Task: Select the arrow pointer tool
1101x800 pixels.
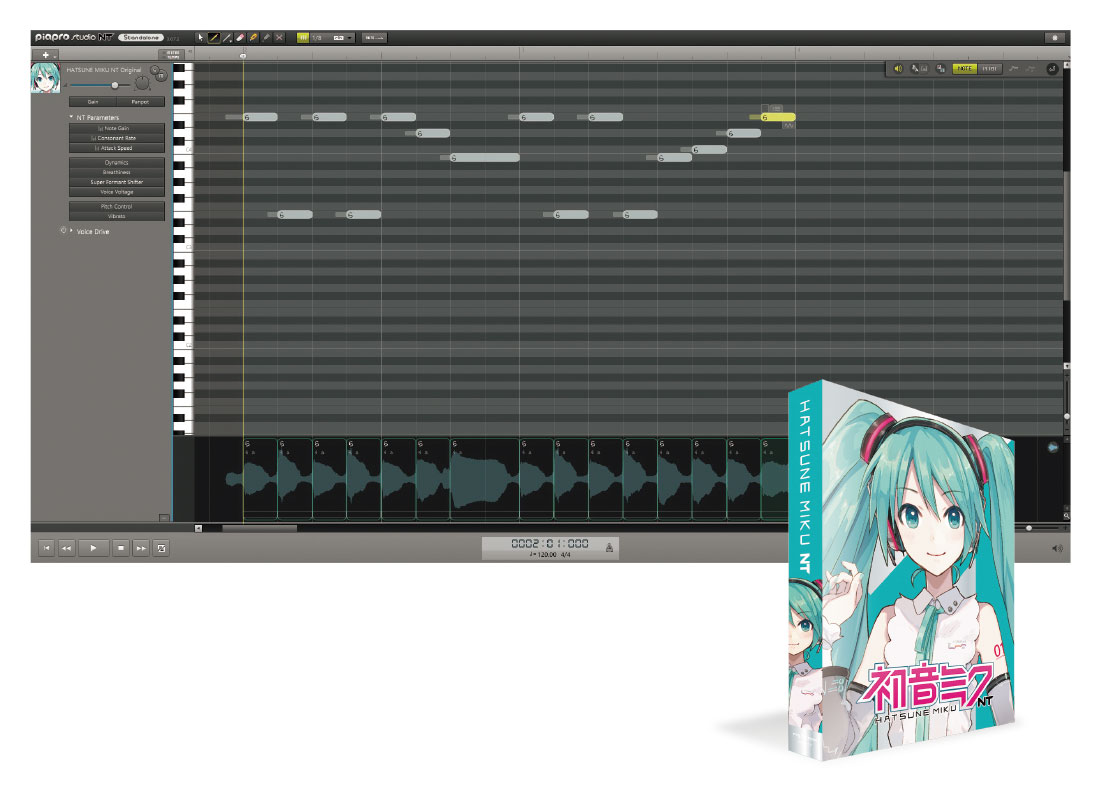Action: tap(201, 37)
